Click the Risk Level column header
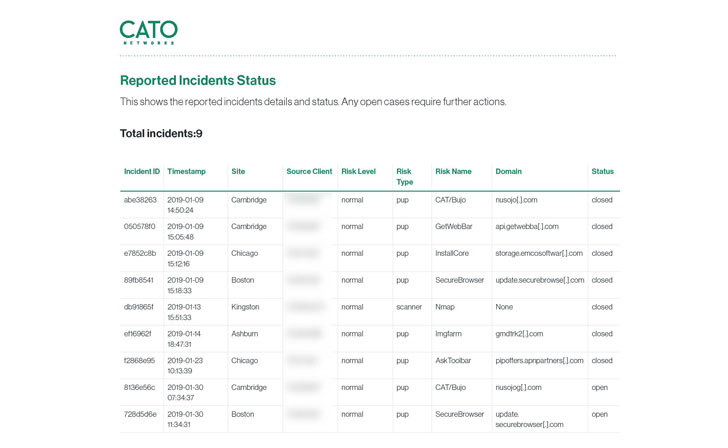Screen dimensions: 728x448 [x=358, y=172]
